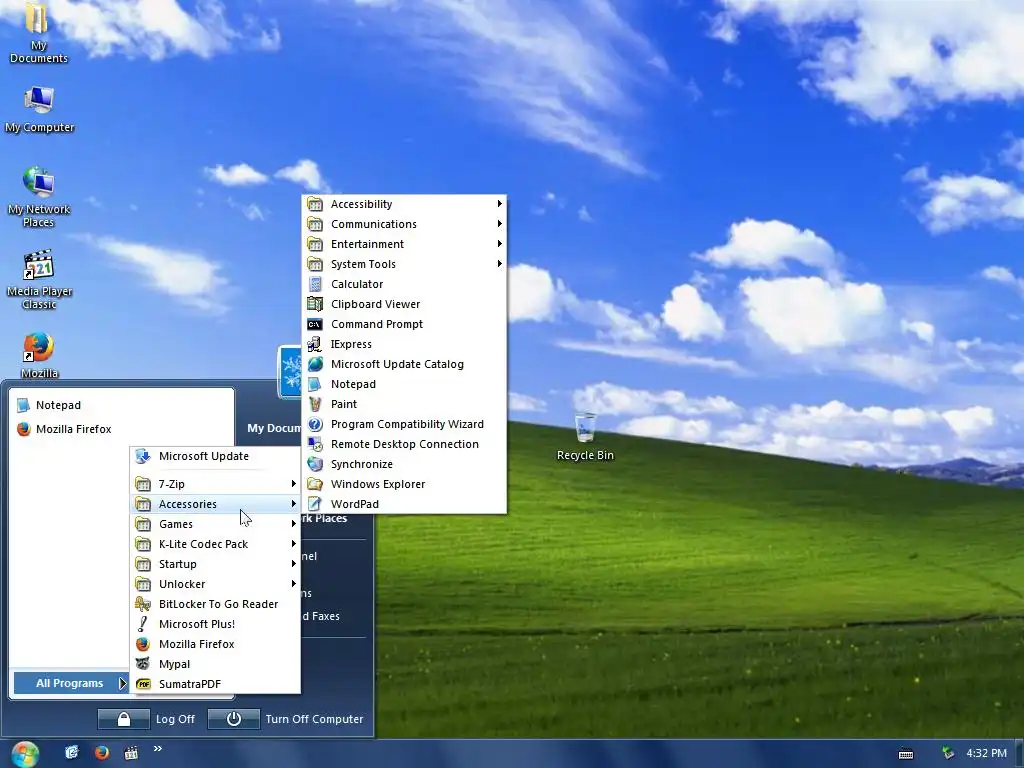Click on-screen keyboard tray icon
The height and width of the screenshot is (768, 1024).
pyautogui.click(x=906, y=754)
